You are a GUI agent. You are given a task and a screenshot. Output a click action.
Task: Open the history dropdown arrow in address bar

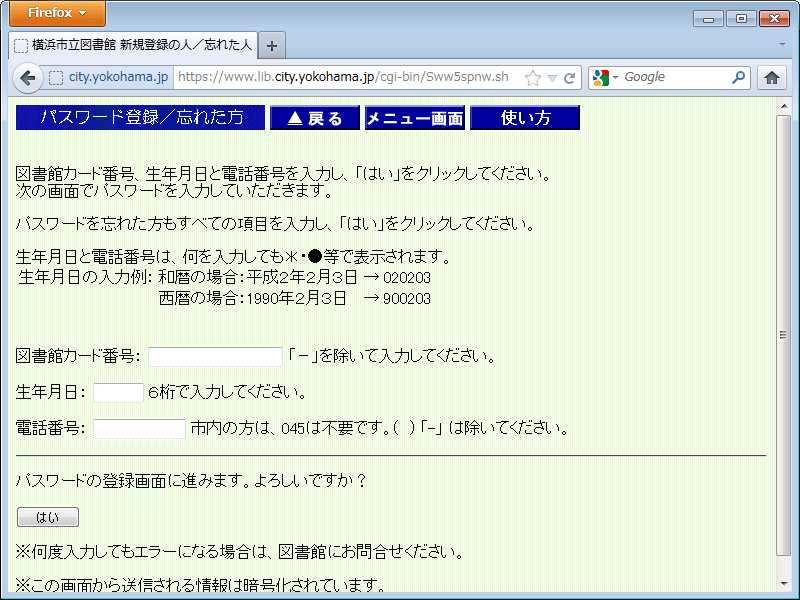click(x=552, y=77)
